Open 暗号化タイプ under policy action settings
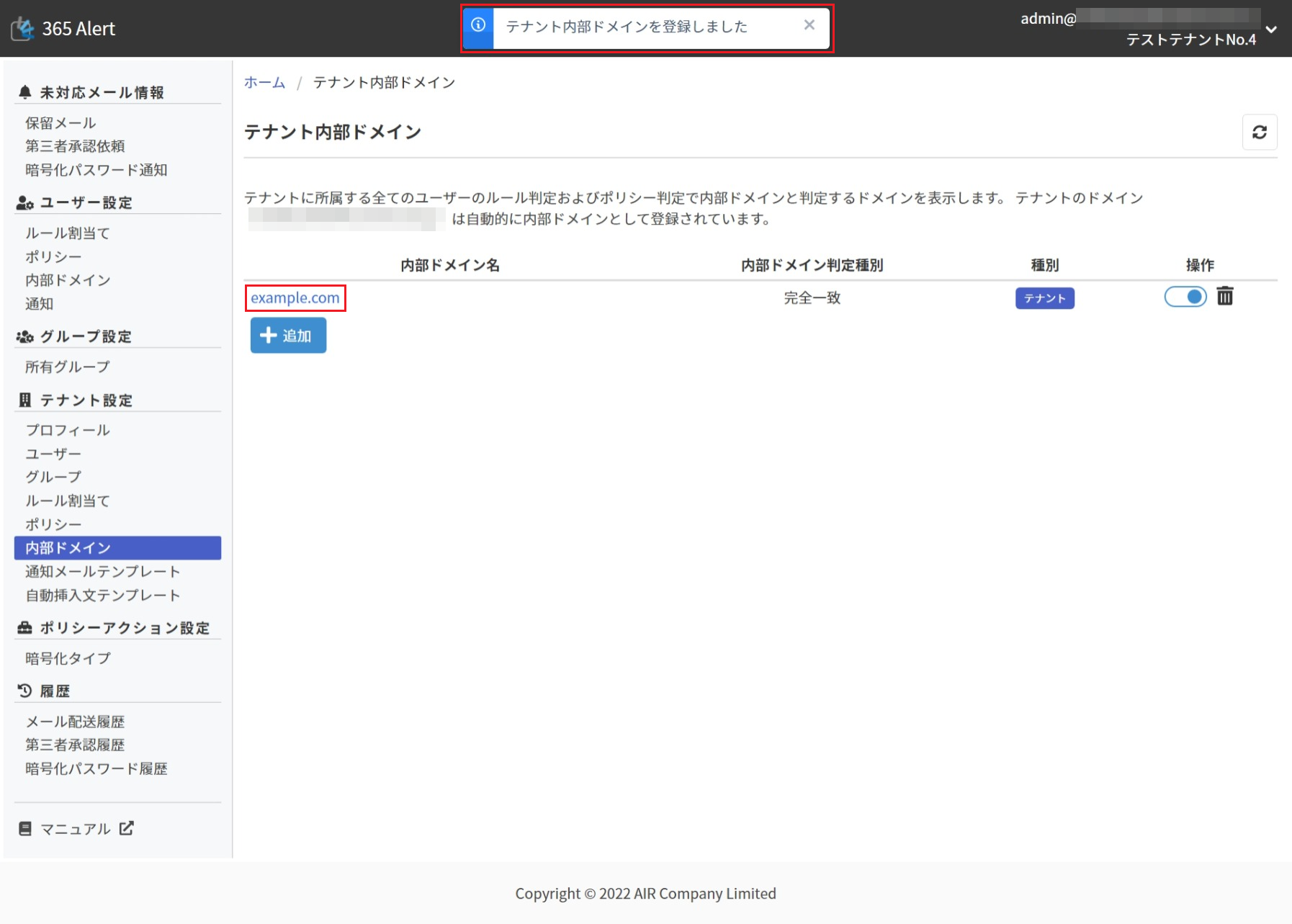 pos(68,658)
